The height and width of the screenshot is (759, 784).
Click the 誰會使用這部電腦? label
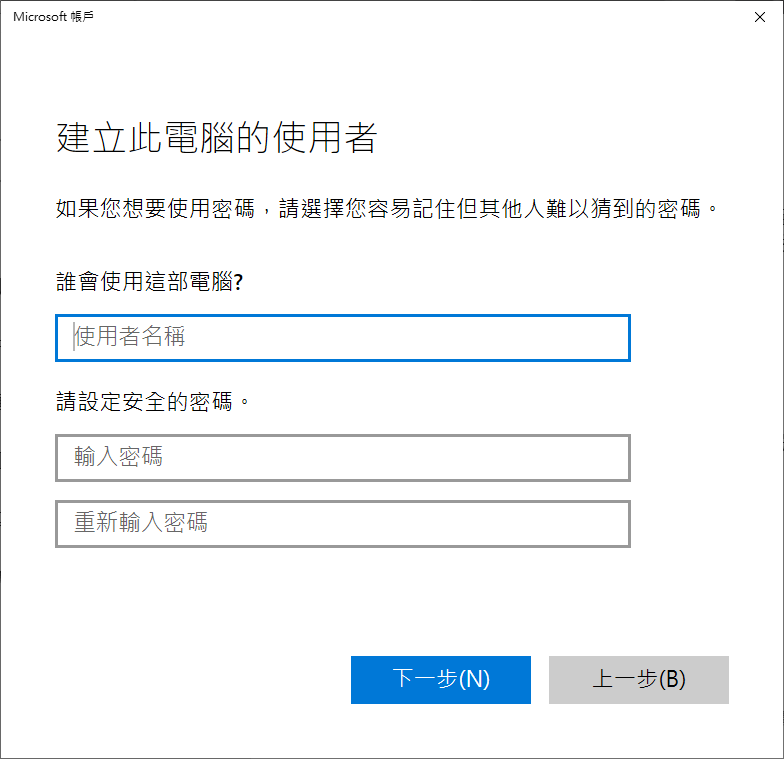click(150, 282)
